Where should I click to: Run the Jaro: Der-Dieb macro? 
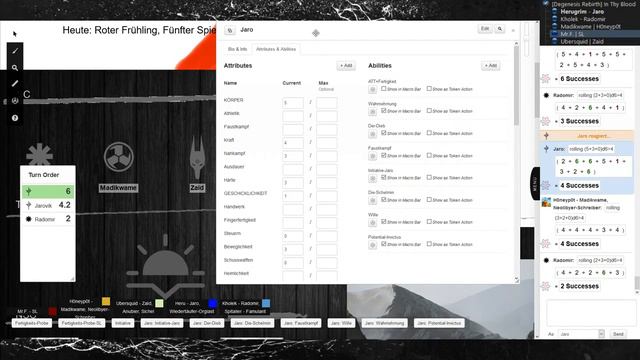(207, 323)
